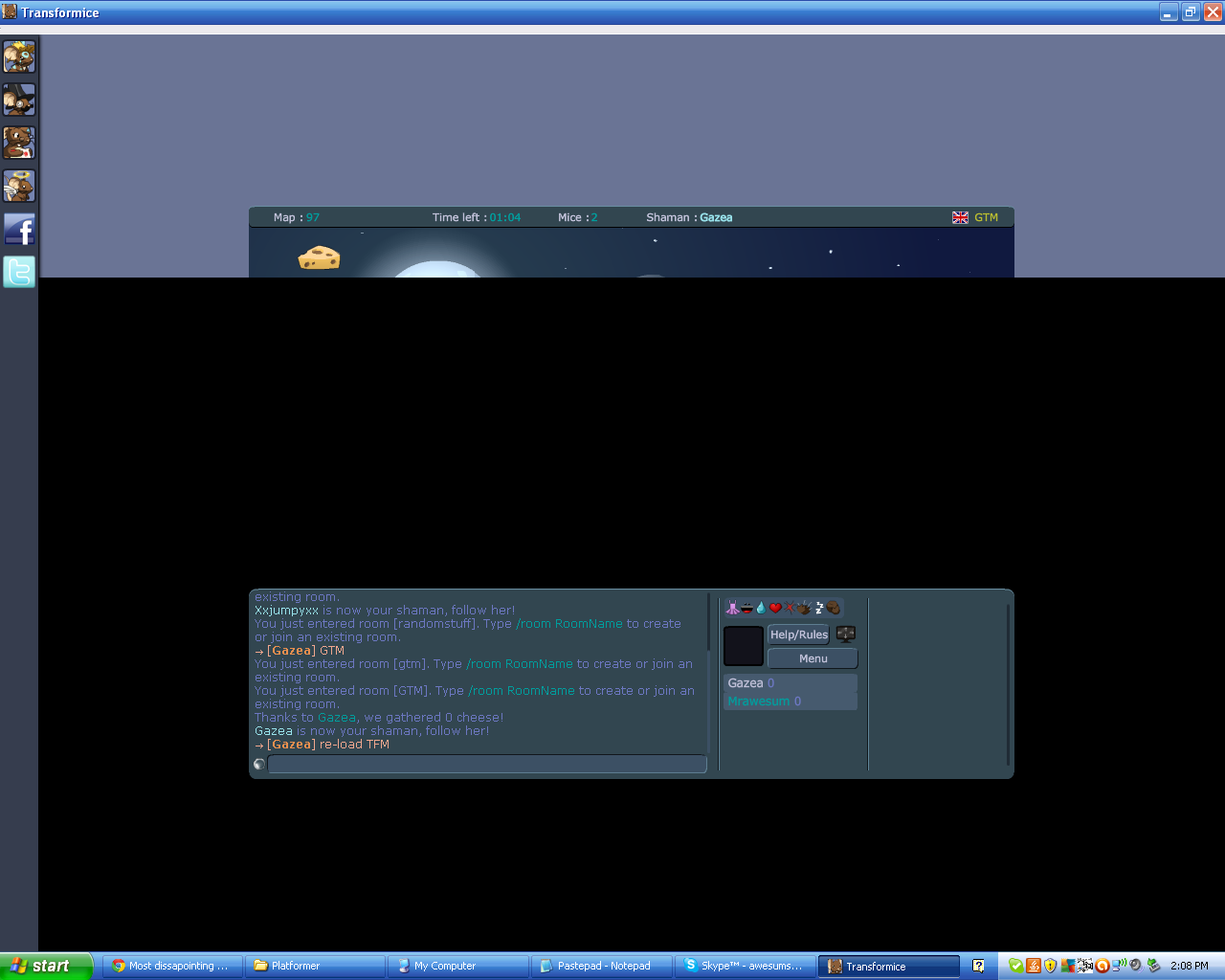Open the Twitter link icon
This screenshot has height=980, width=1225.
tap(19, 272)
